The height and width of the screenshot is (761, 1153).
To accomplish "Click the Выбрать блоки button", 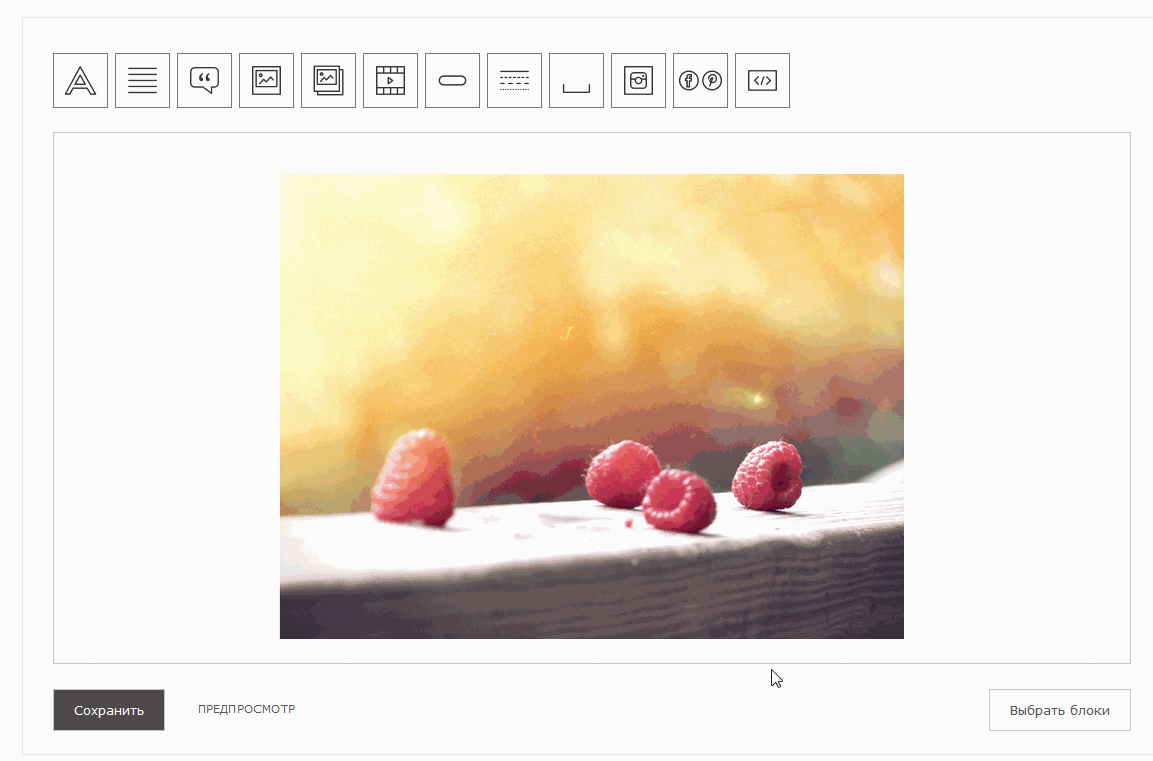I will (1060, 710).
